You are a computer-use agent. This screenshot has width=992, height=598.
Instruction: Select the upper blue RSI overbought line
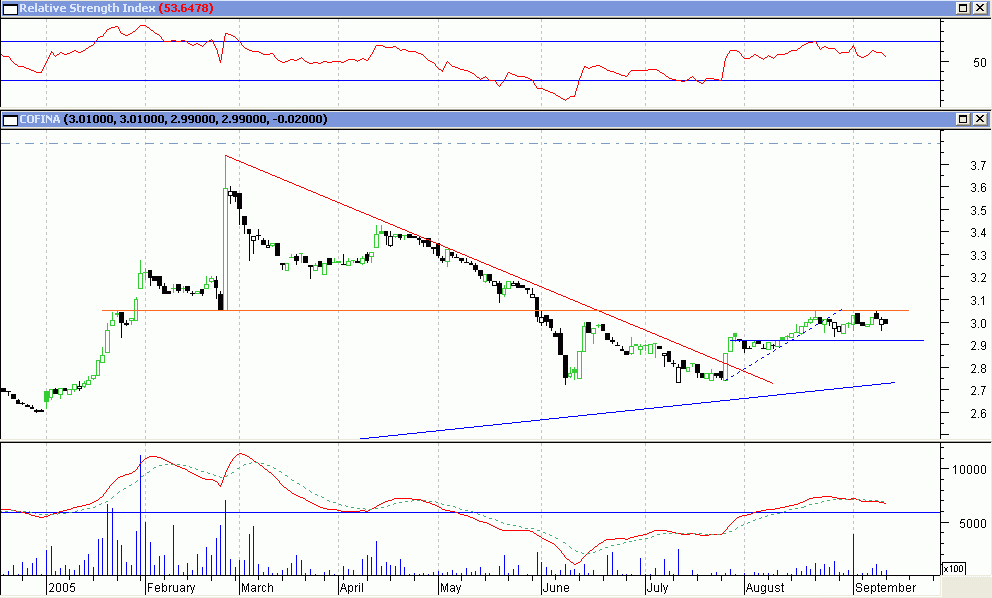468,42
